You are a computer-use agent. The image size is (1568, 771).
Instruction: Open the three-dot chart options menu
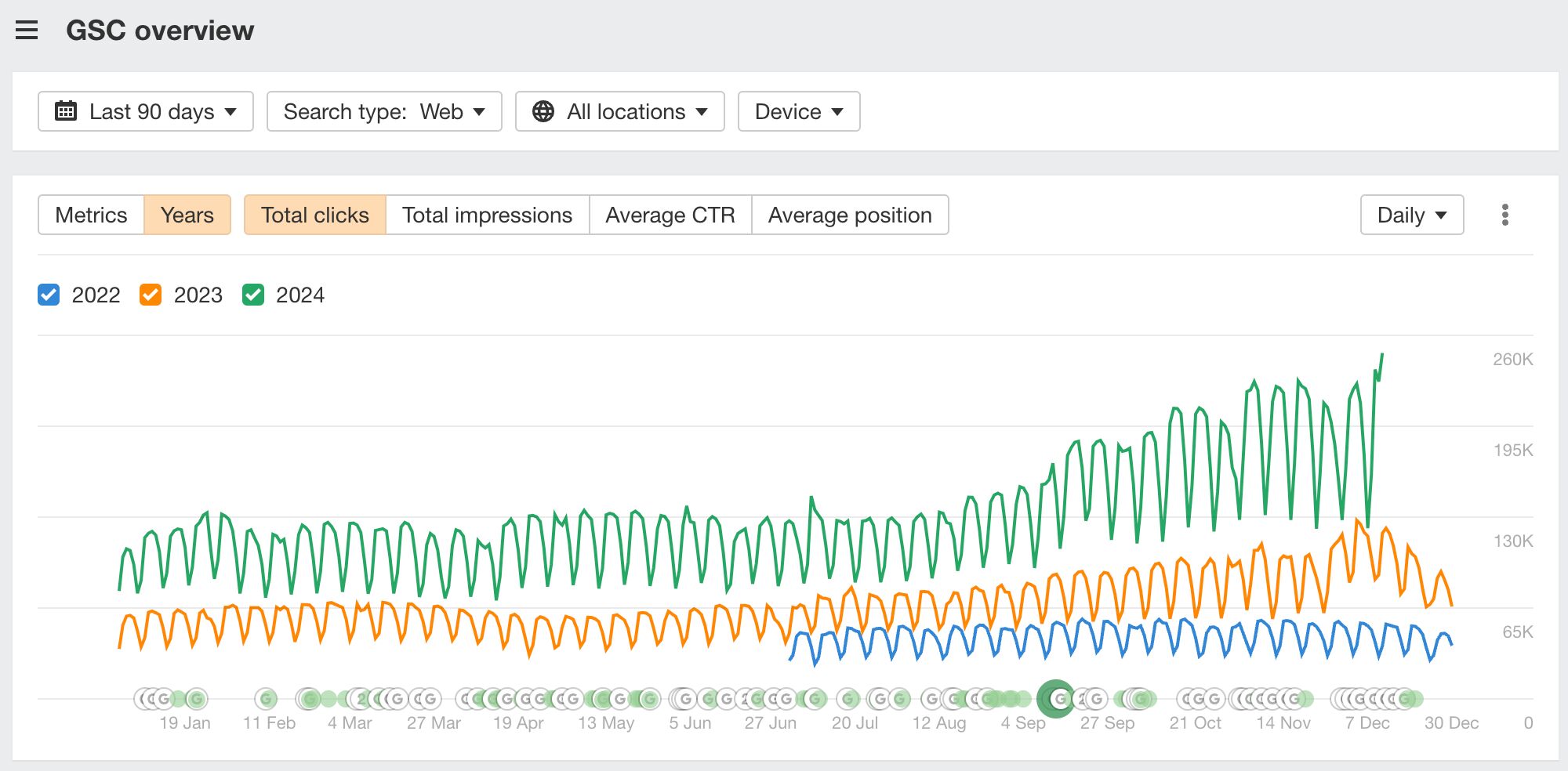pos(1504,215)
